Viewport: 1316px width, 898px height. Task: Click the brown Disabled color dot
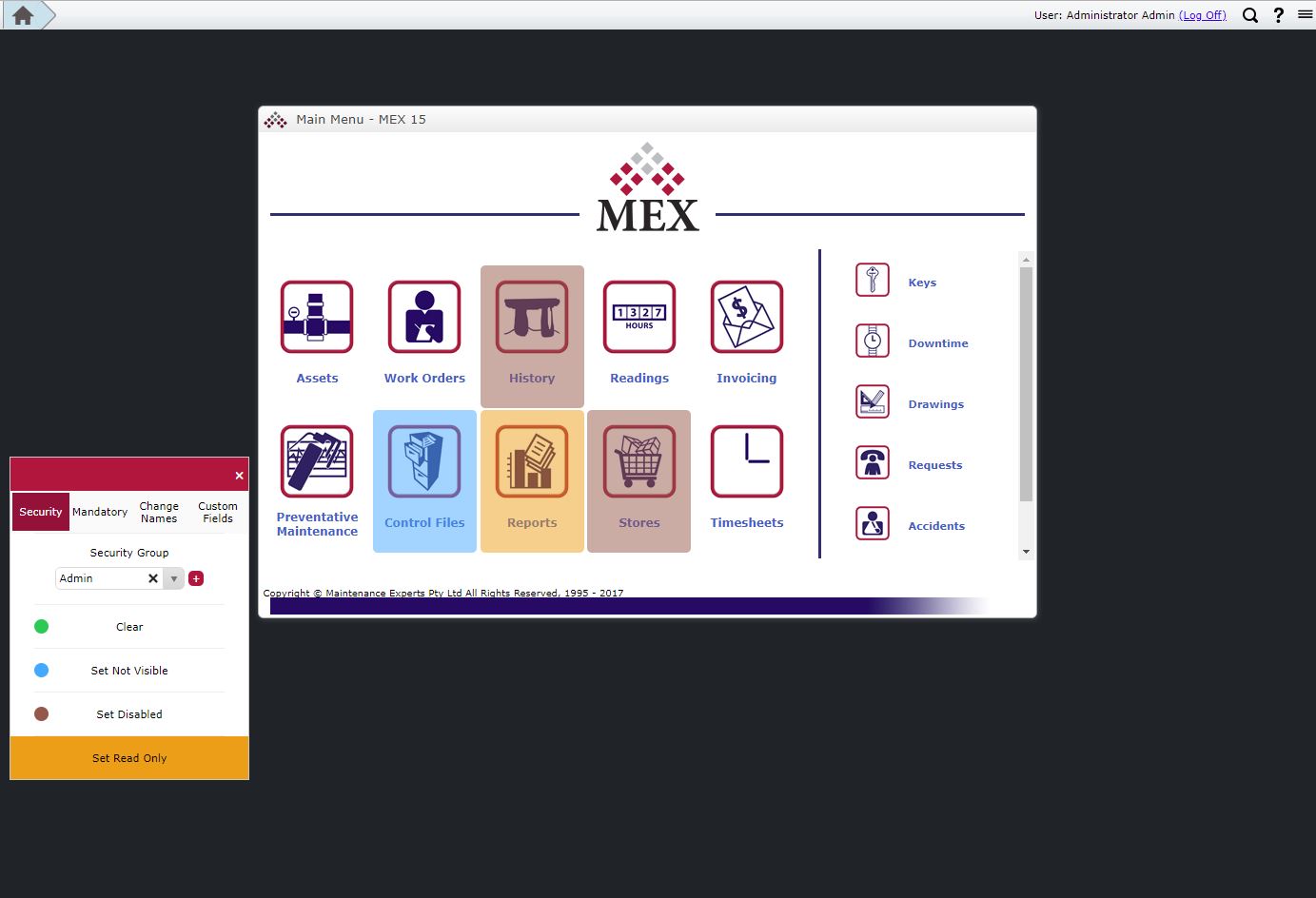[41, 713]
